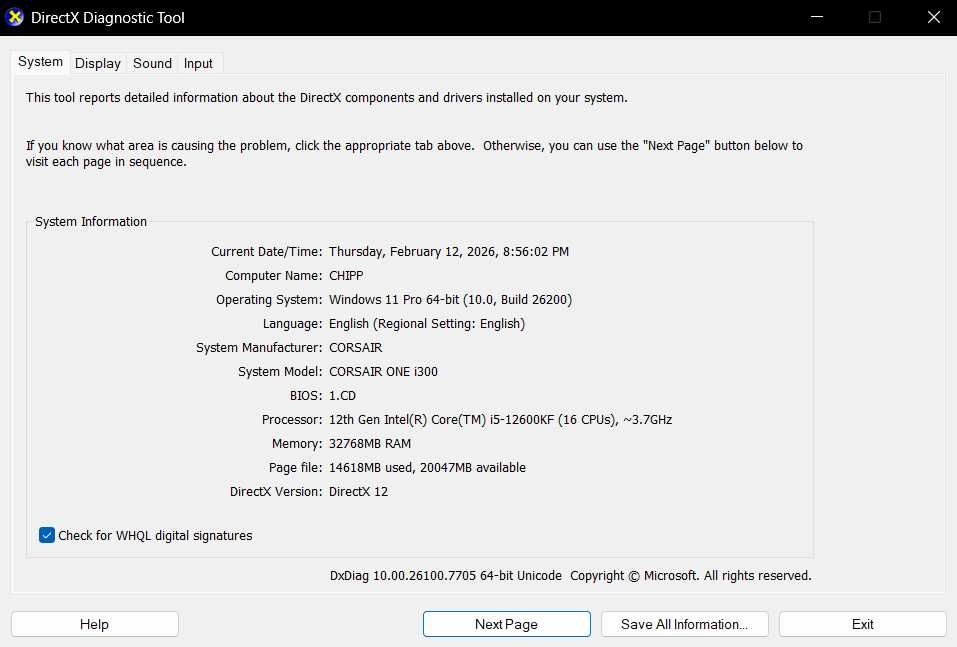Switch to the Display tab
Screen dimensions: 957x647
98,63
